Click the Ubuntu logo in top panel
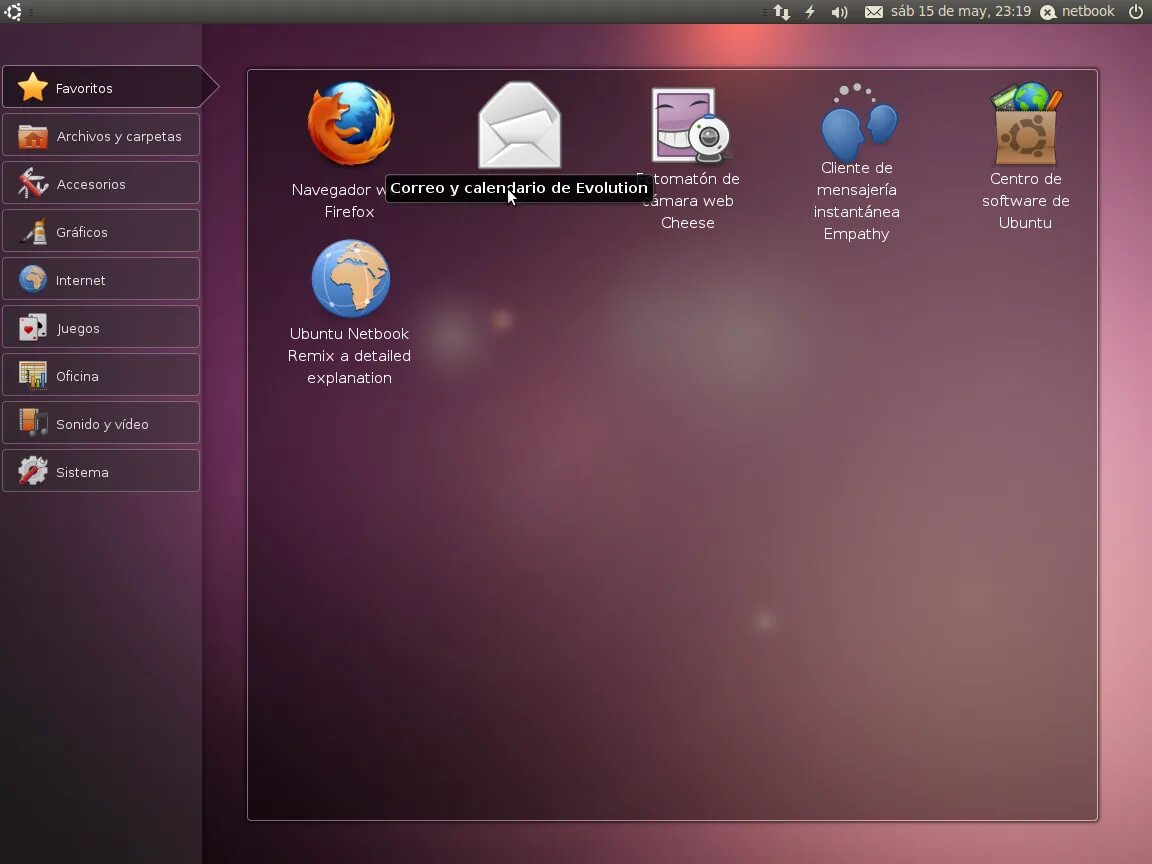Viewport: 1152px width, 864px height. [x=13, y=12]
